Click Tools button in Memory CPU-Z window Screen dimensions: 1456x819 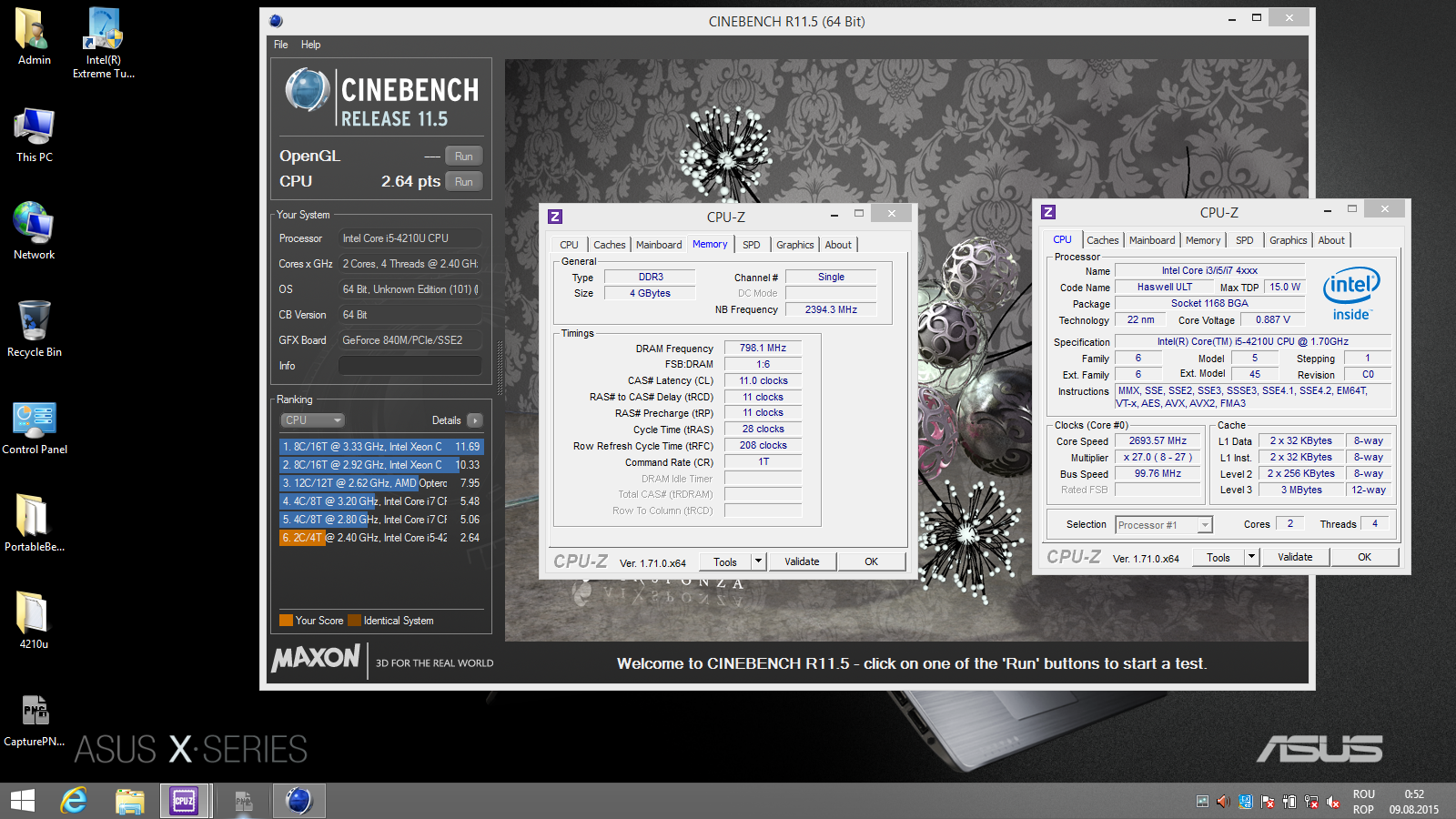(x=725, y=561)
